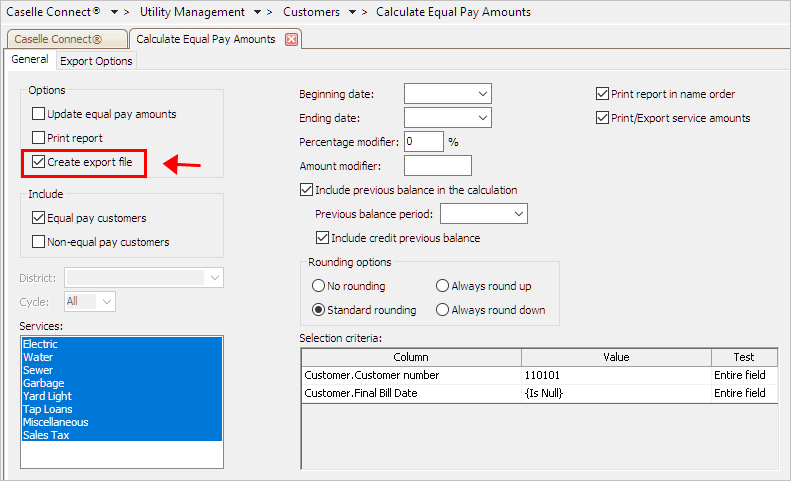
Task: Open the General tab
Action: [x=30, y=60]
